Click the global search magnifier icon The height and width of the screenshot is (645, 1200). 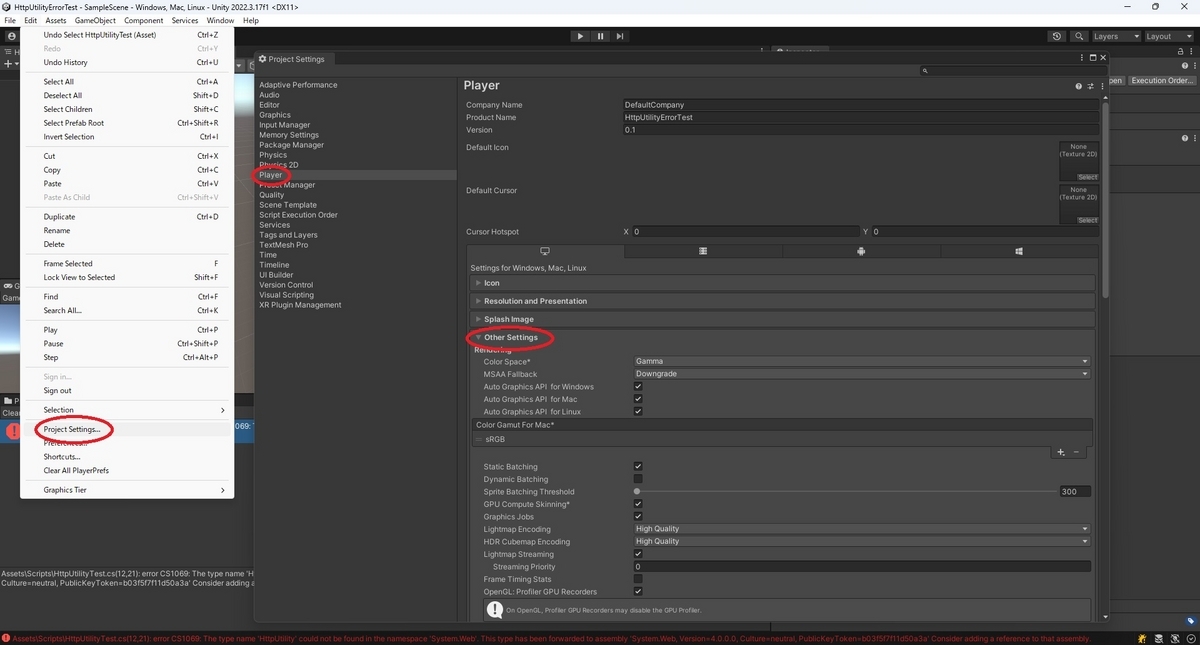click(1079, 36)
